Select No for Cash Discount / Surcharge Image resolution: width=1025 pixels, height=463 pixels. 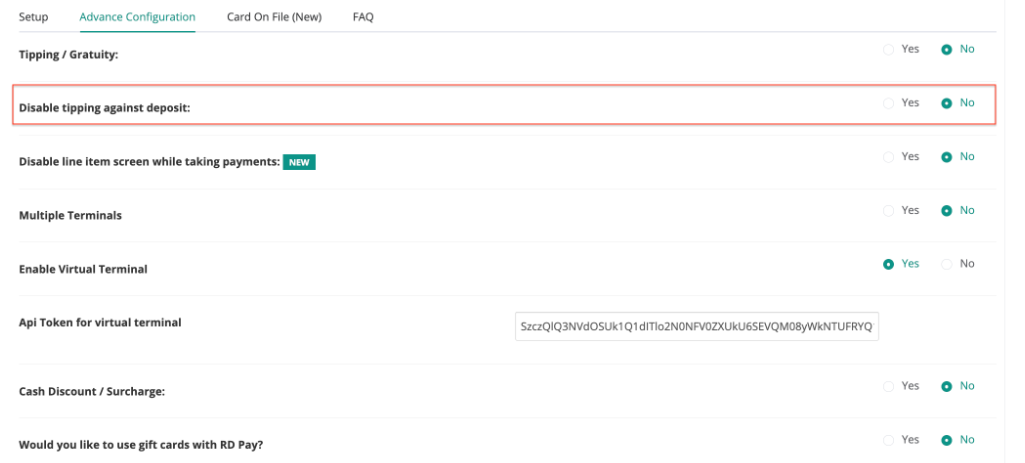[x=946, y=386]
